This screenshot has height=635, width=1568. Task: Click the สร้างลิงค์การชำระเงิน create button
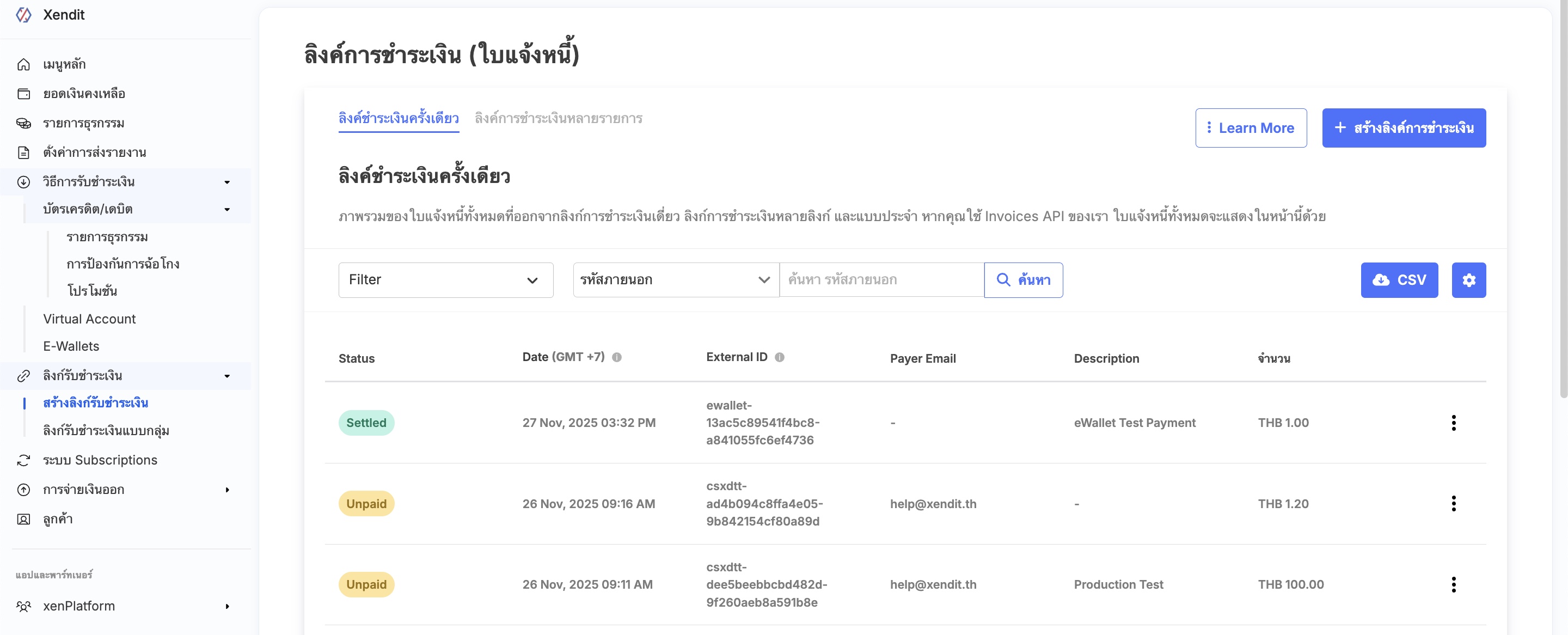click(x=1403, y=128)
